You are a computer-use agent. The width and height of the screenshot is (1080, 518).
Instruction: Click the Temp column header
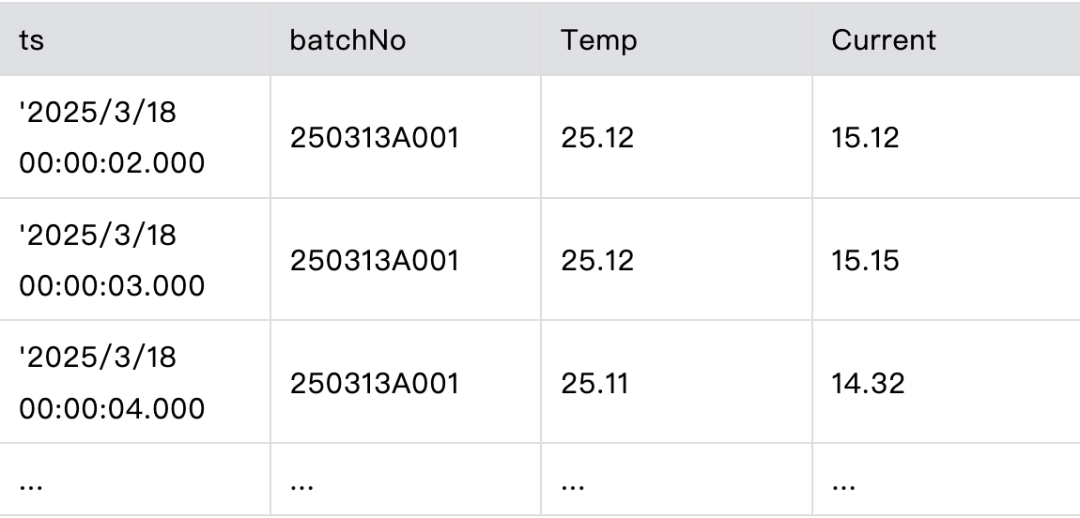pyautogui.click(x=598, y=41)
